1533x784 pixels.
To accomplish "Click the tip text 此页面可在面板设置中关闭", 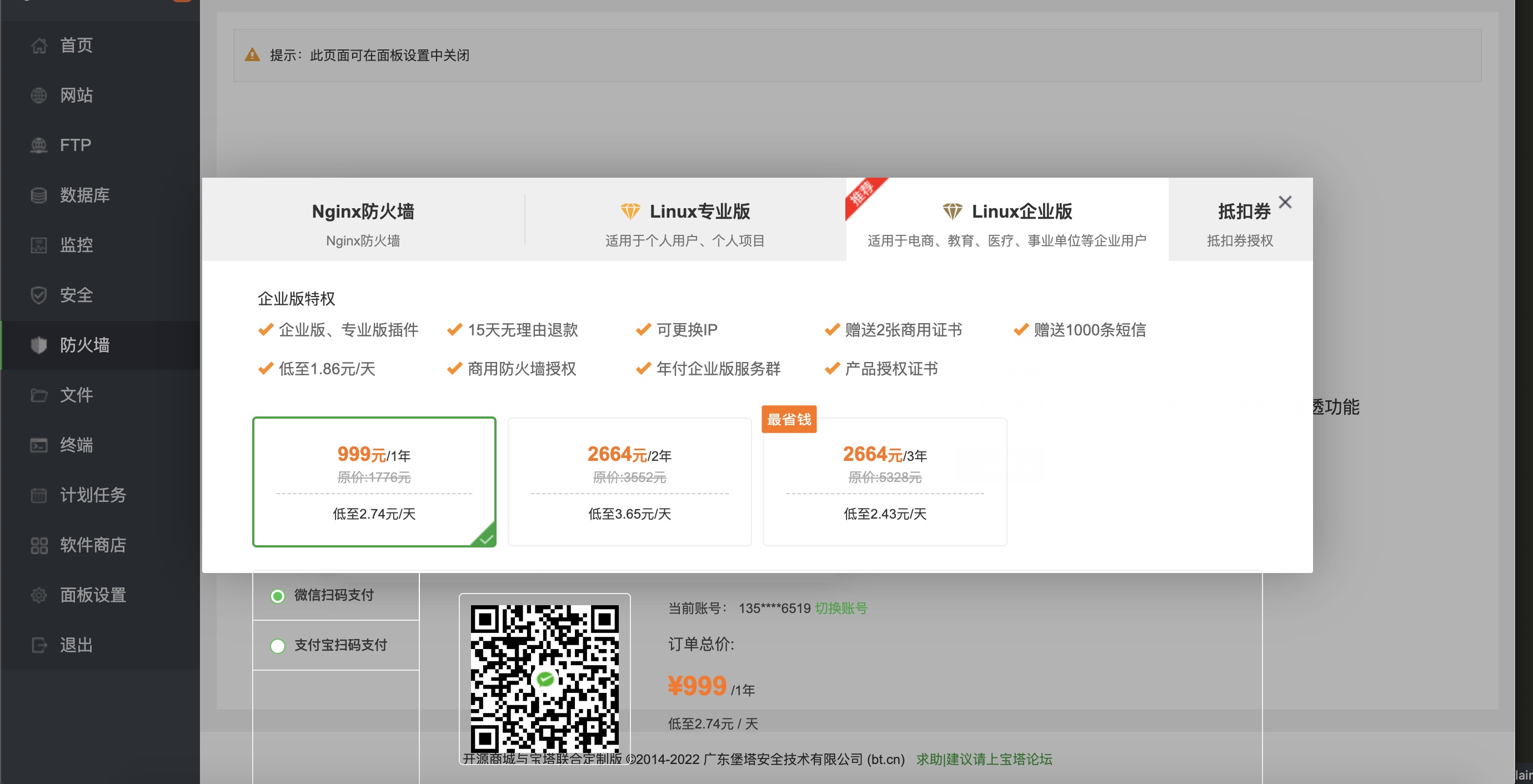I will click(x=389, y=56).
